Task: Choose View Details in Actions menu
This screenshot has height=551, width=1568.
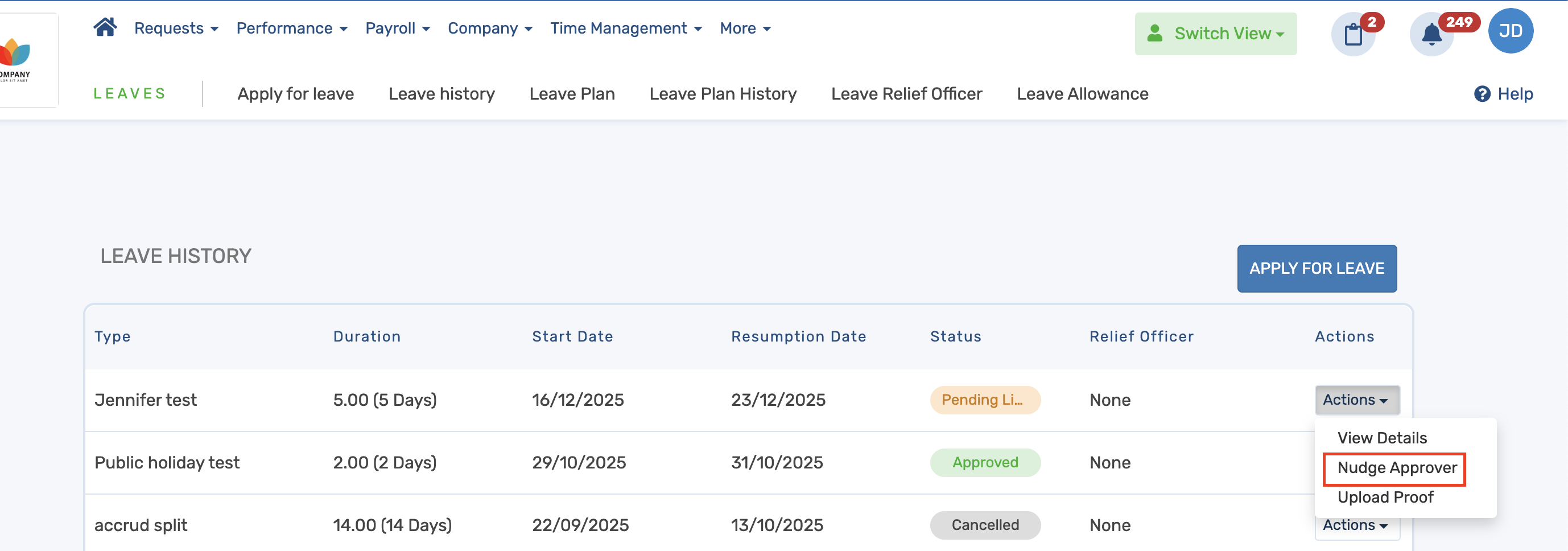Action: (1382, 438)
